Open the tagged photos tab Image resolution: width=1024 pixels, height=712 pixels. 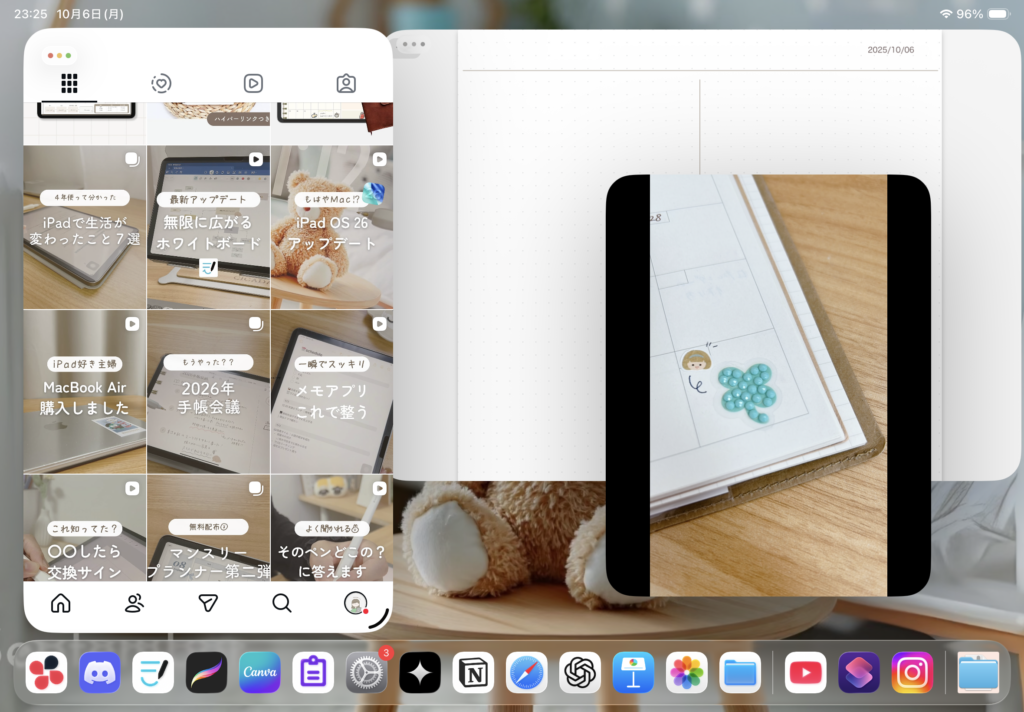click(x=345, y=83)
